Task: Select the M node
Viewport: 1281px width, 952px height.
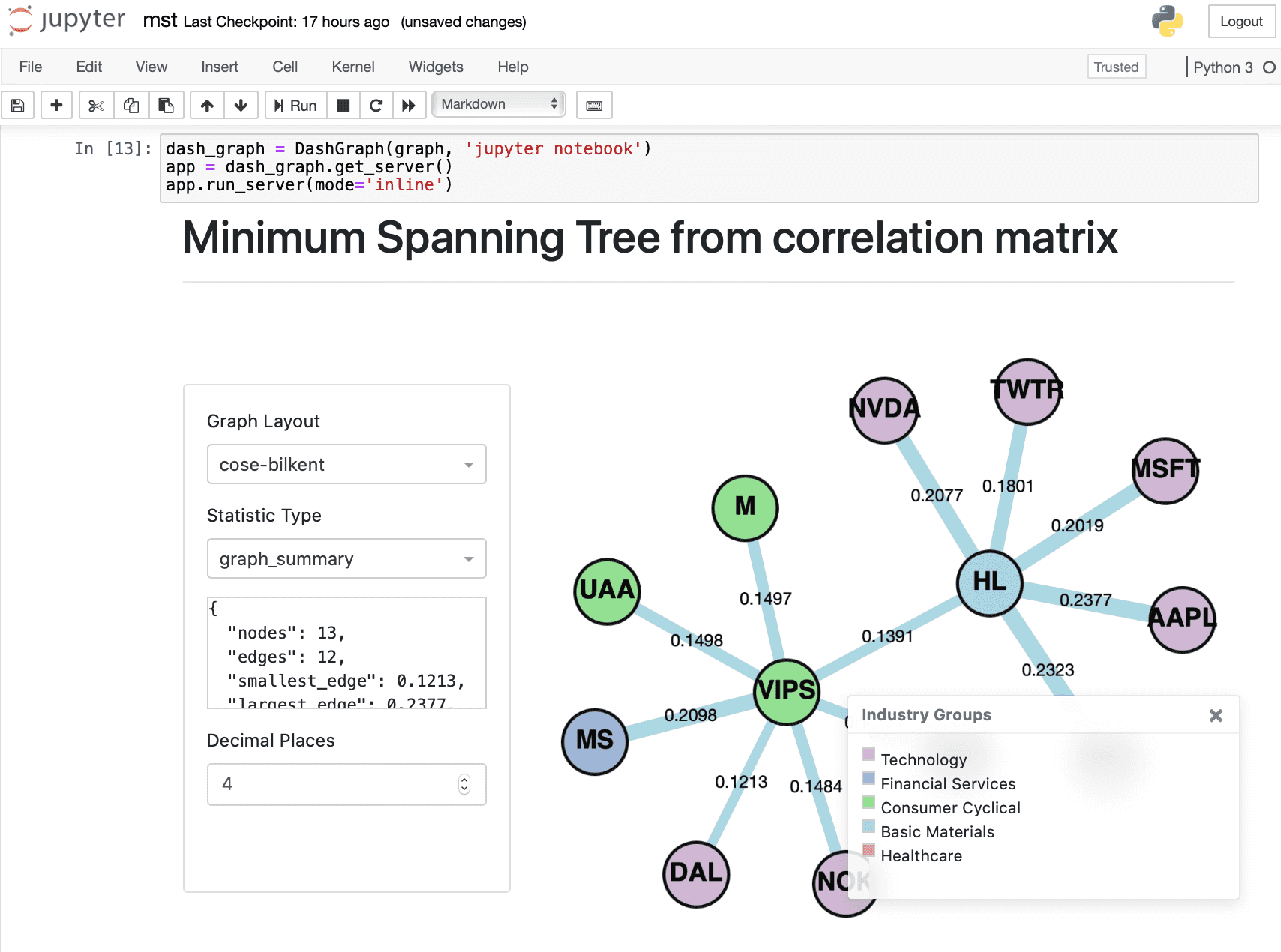Action: tap(745, 508)
